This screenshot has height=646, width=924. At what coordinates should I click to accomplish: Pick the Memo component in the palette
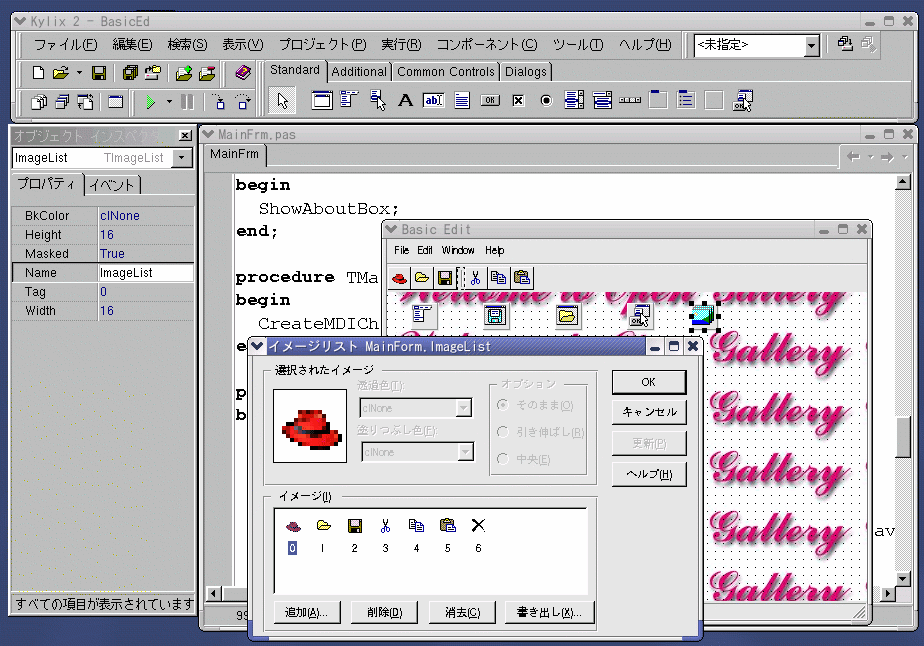(x=462, y=100)
